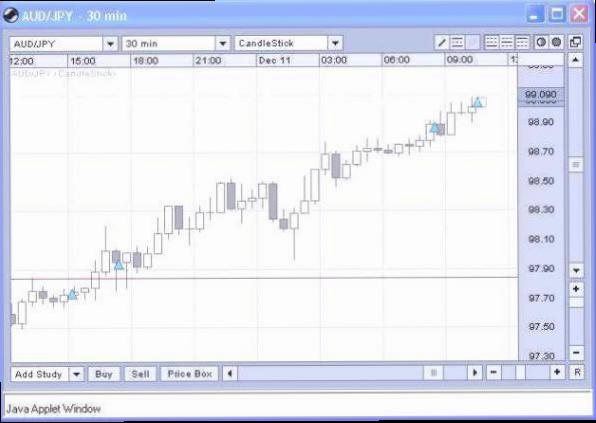Click the horizontal zoom plus button
The image size is (596, 423).
pyautogui.click(x=557, y=372)
